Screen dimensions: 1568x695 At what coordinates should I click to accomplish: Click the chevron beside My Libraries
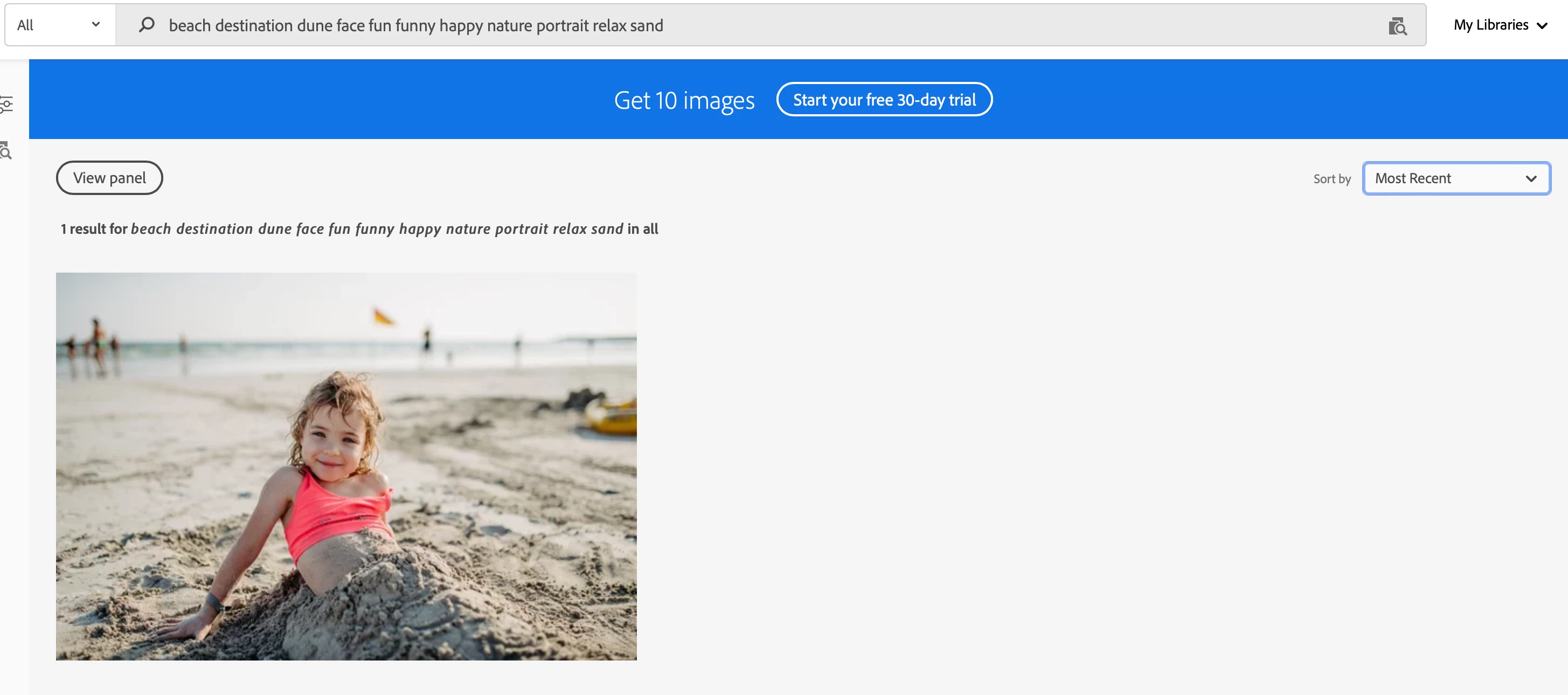1542,25
